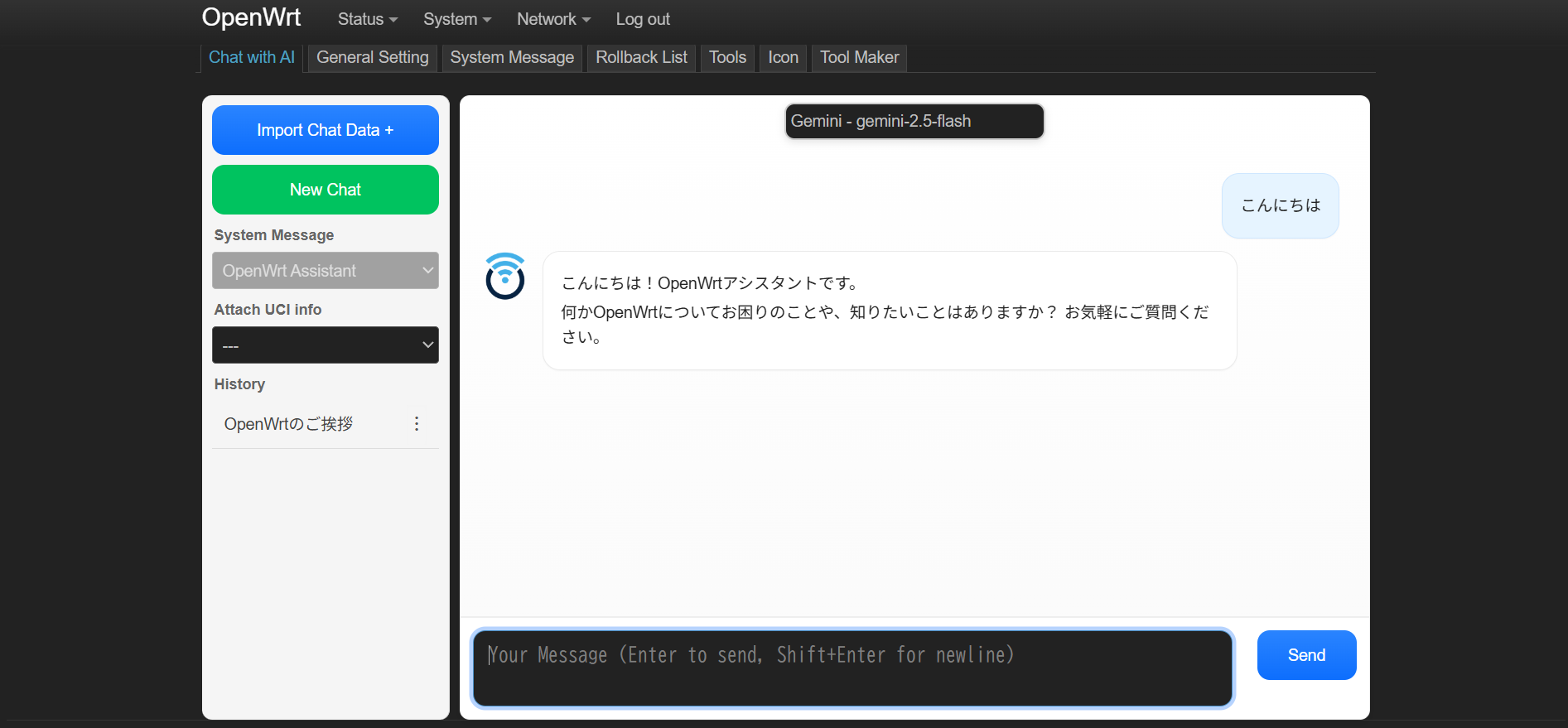Open the System menu
The height and width of the screenshot is (728, 1568).
pos(456,19)
